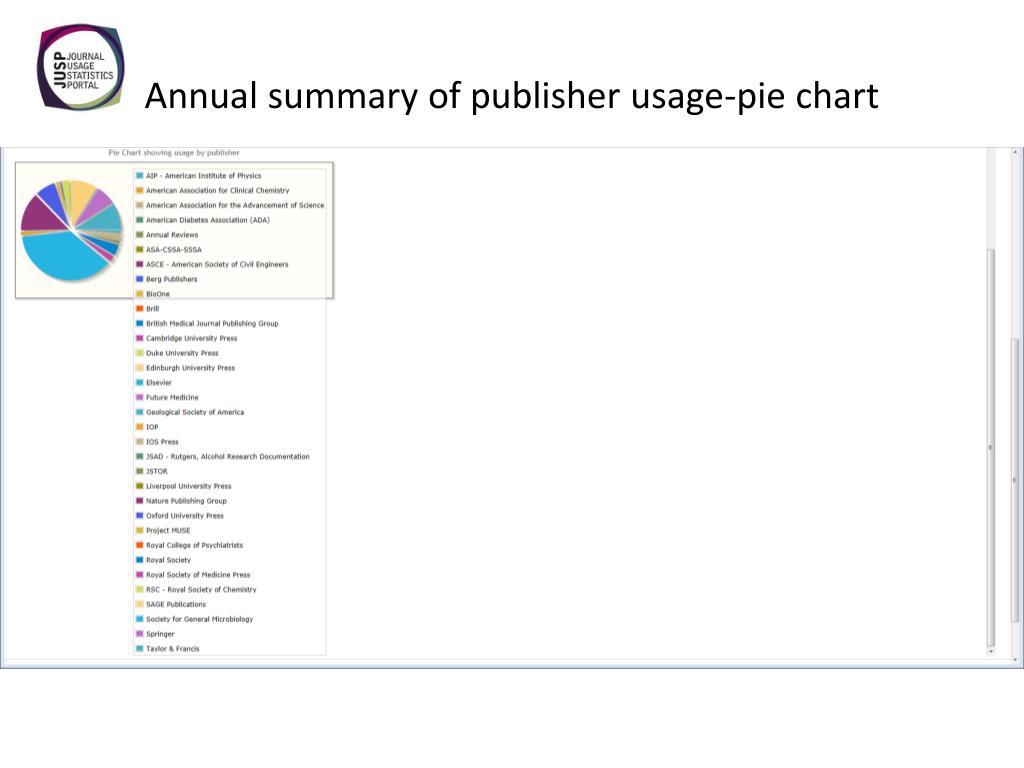Click the outer scrollbar up arrow

[1016, 152]
